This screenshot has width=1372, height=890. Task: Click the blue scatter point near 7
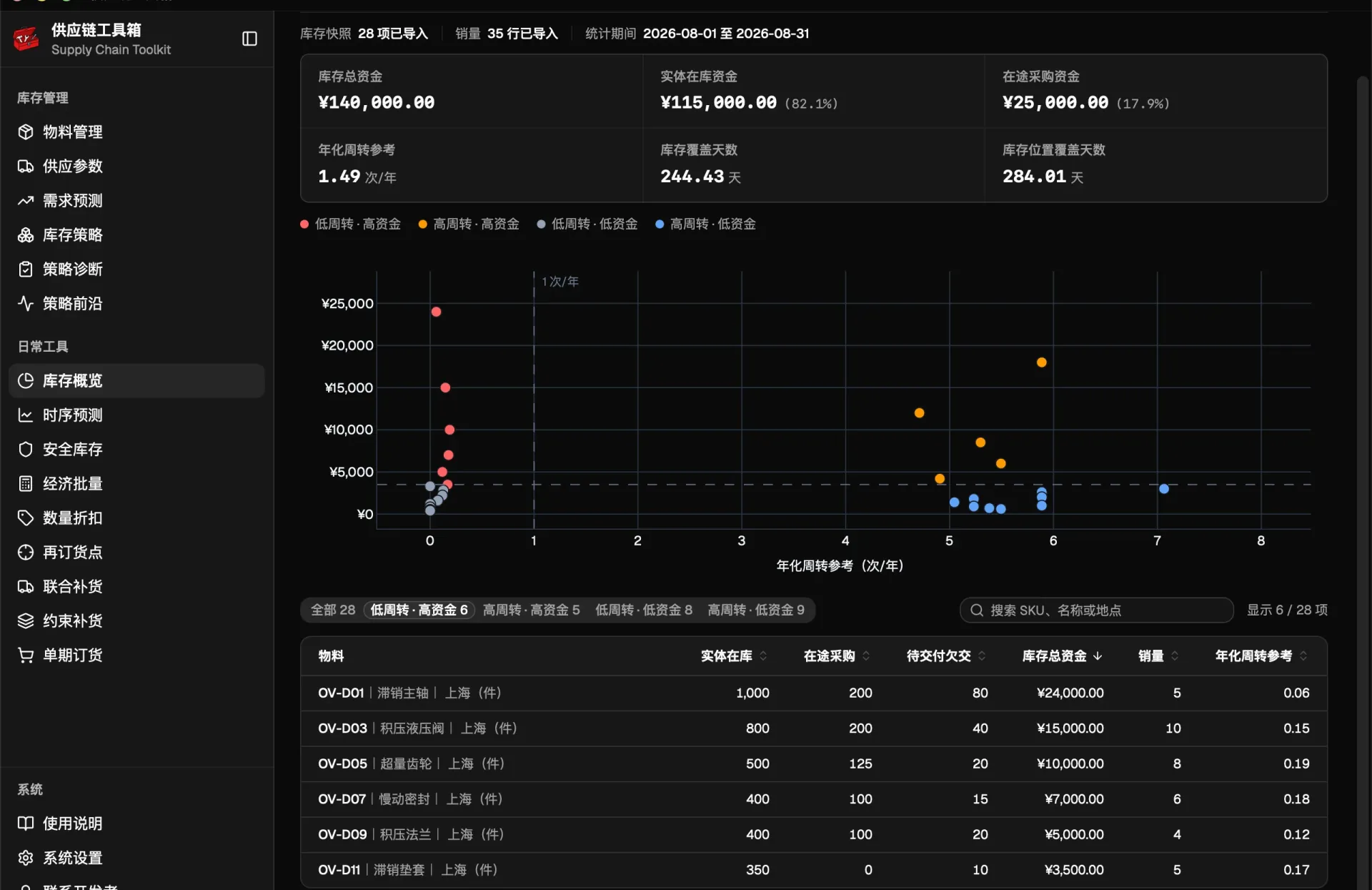tap(1163, 489)
